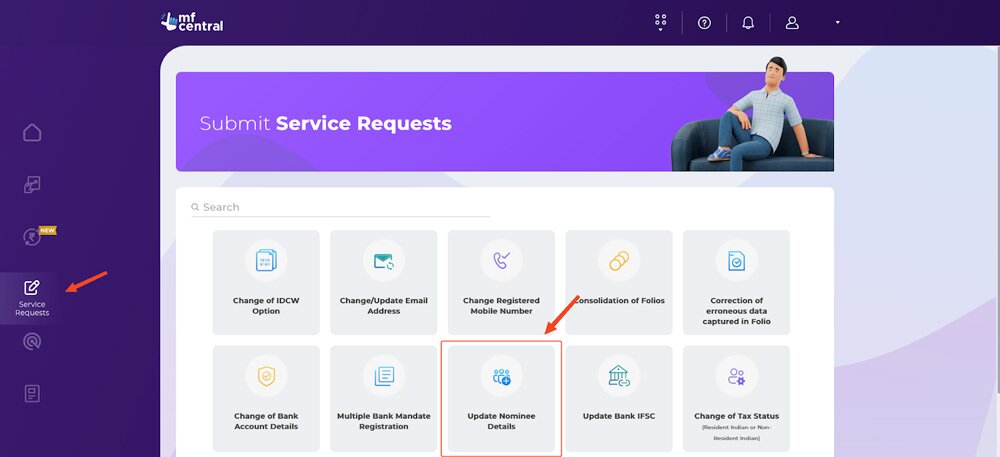
Task: Open the document report sidebar icon
Action: pos(32,394)
